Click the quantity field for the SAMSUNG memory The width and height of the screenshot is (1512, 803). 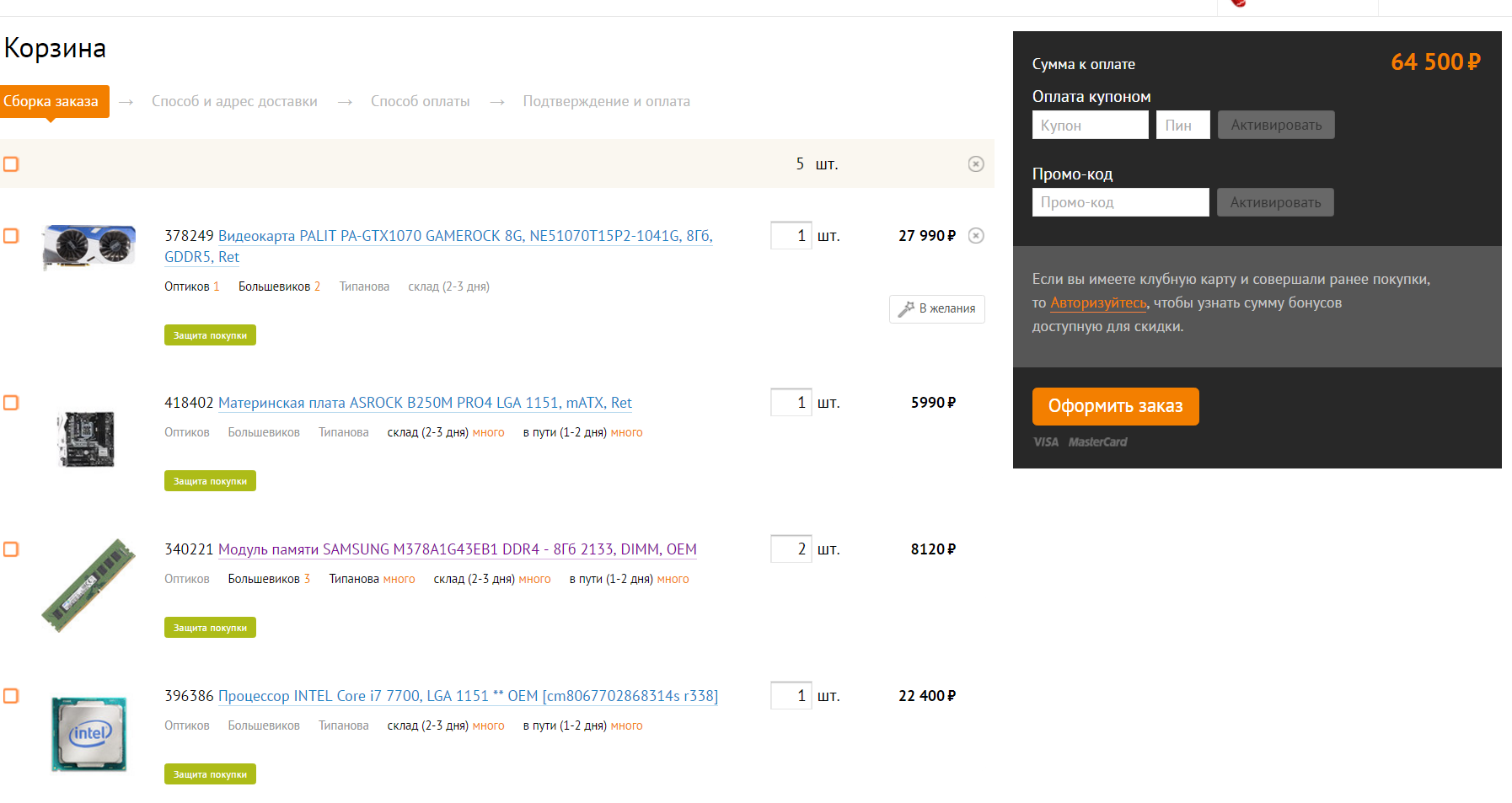[791, 549]
